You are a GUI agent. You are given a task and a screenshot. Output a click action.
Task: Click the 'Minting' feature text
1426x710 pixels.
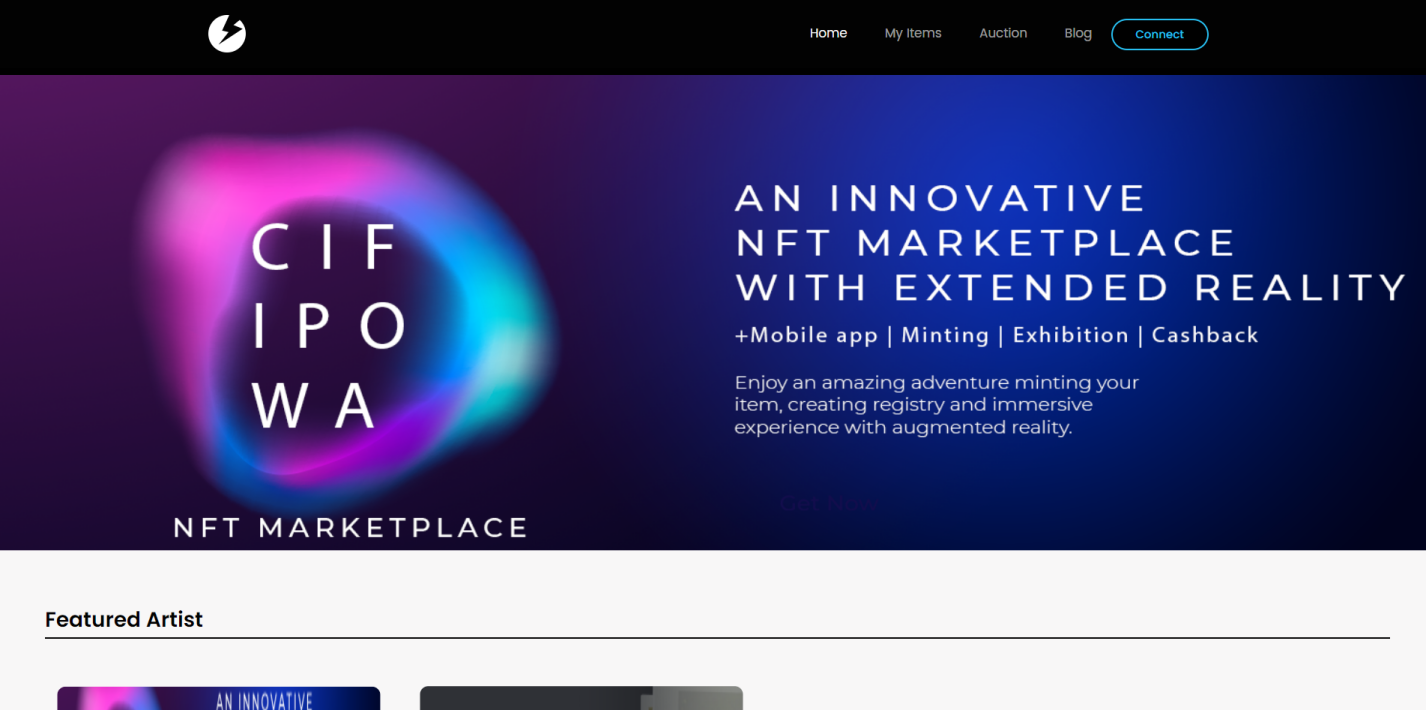coord(945,336)
